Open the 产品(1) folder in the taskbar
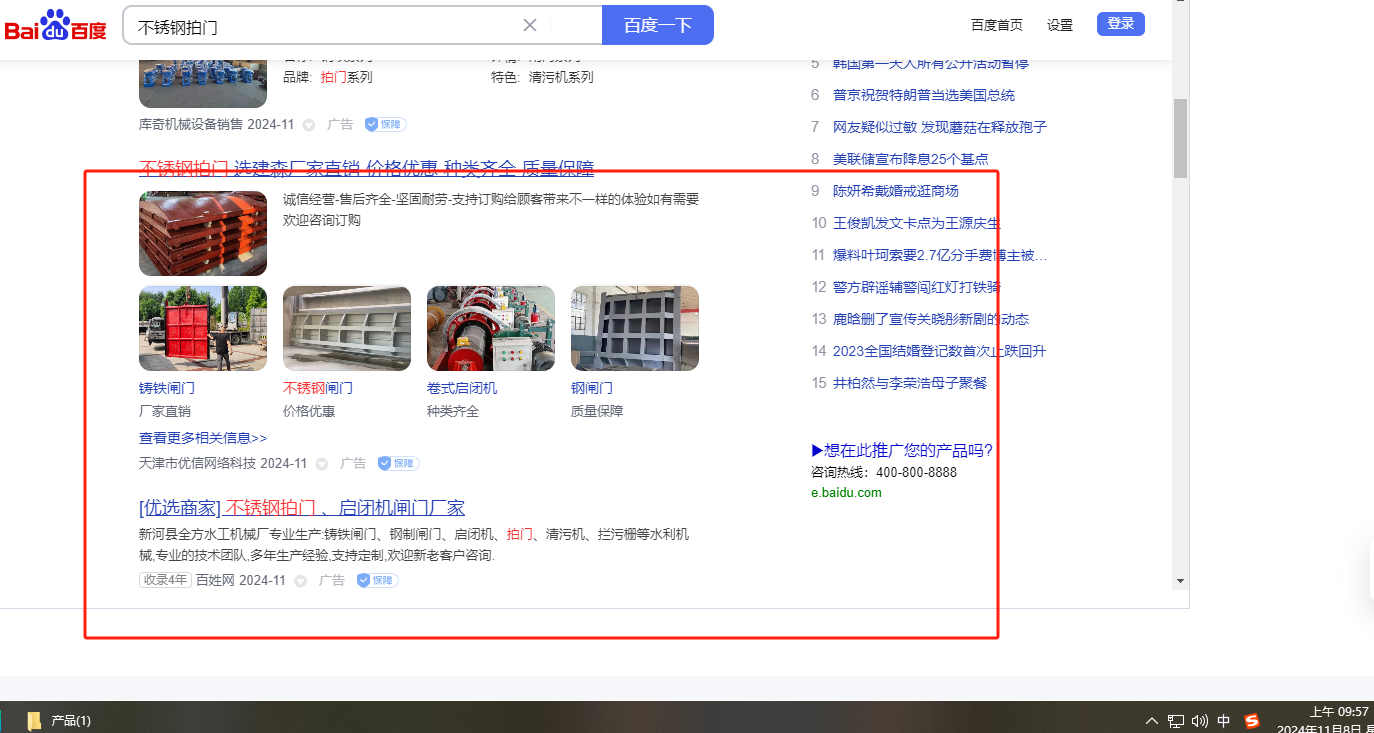Screen dimensions: 1374x733 pos(59,720)
